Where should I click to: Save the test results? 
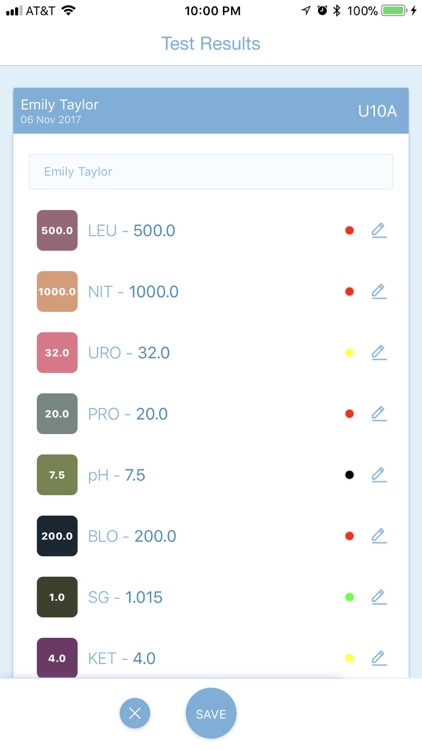coord(211,714)
